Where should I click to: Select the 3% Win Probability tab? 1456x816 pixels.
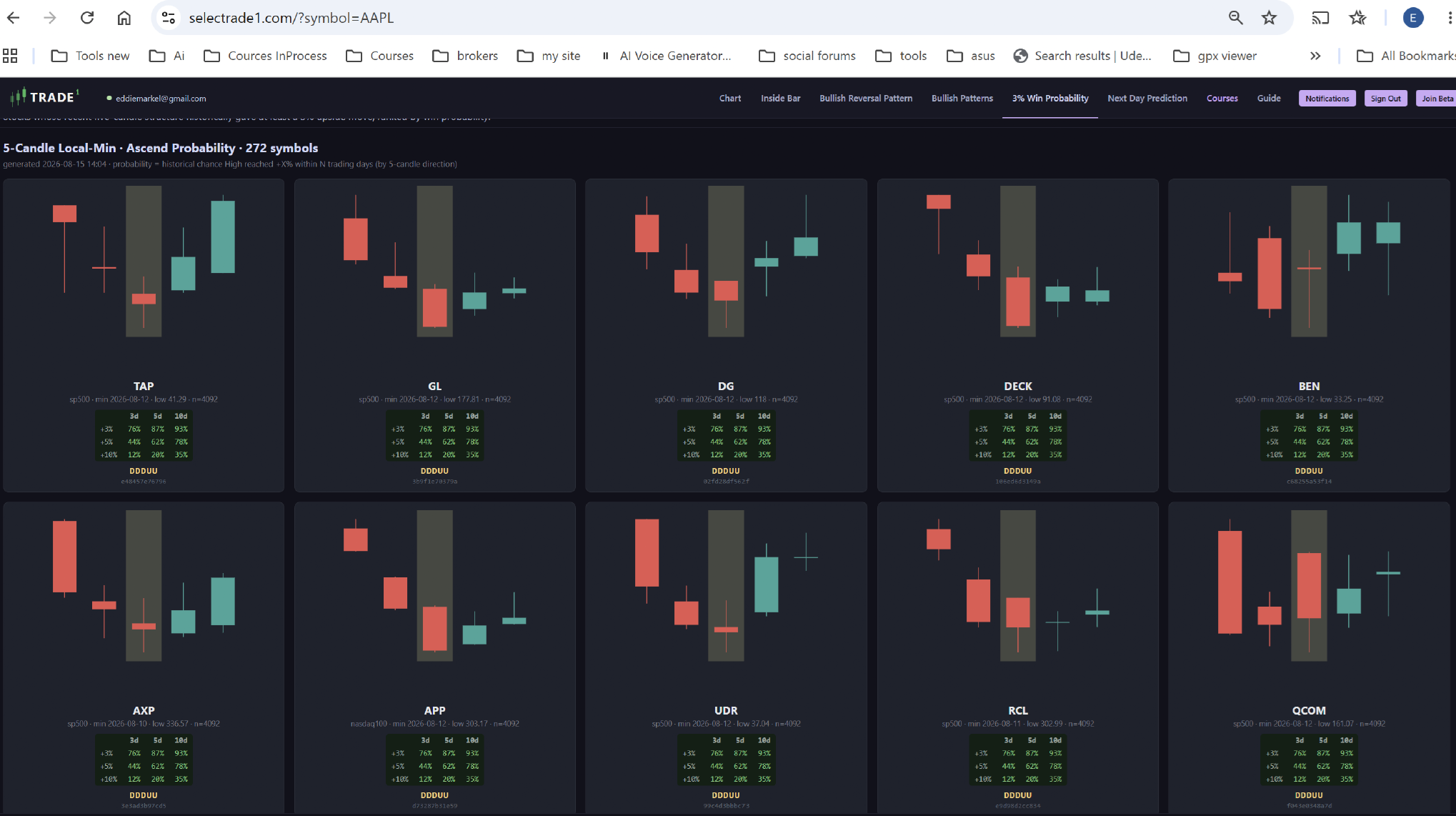tap(1050, 99)
